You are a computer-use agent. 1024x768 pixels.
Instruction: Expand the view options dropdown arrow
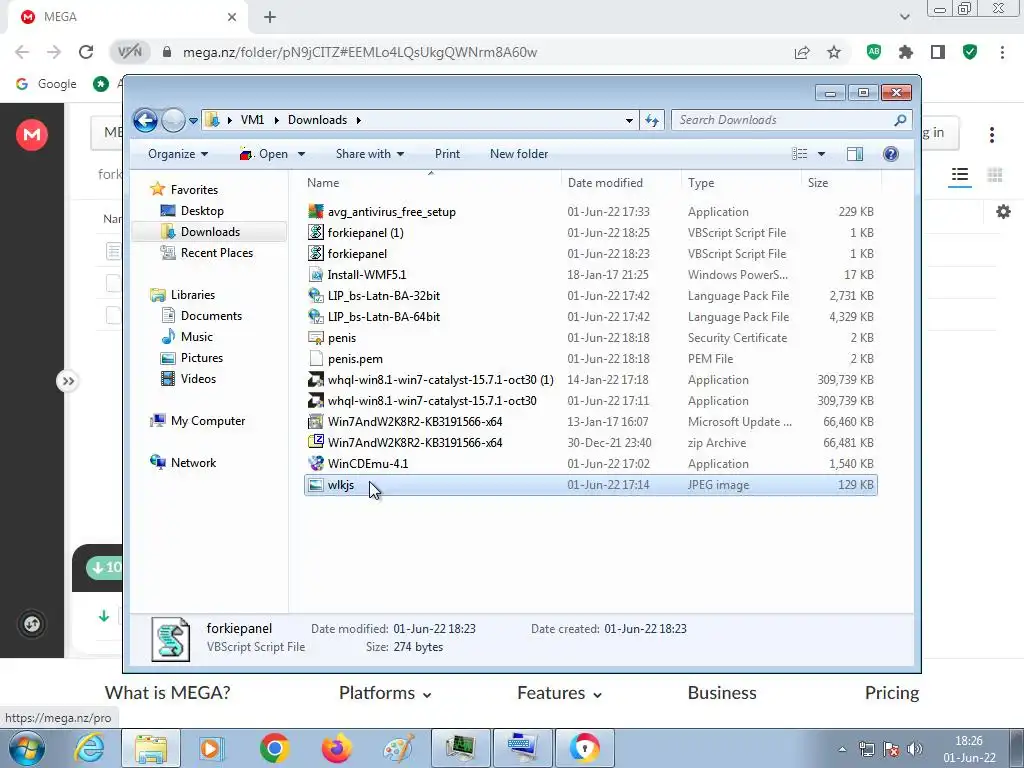(x=822, y=154)
